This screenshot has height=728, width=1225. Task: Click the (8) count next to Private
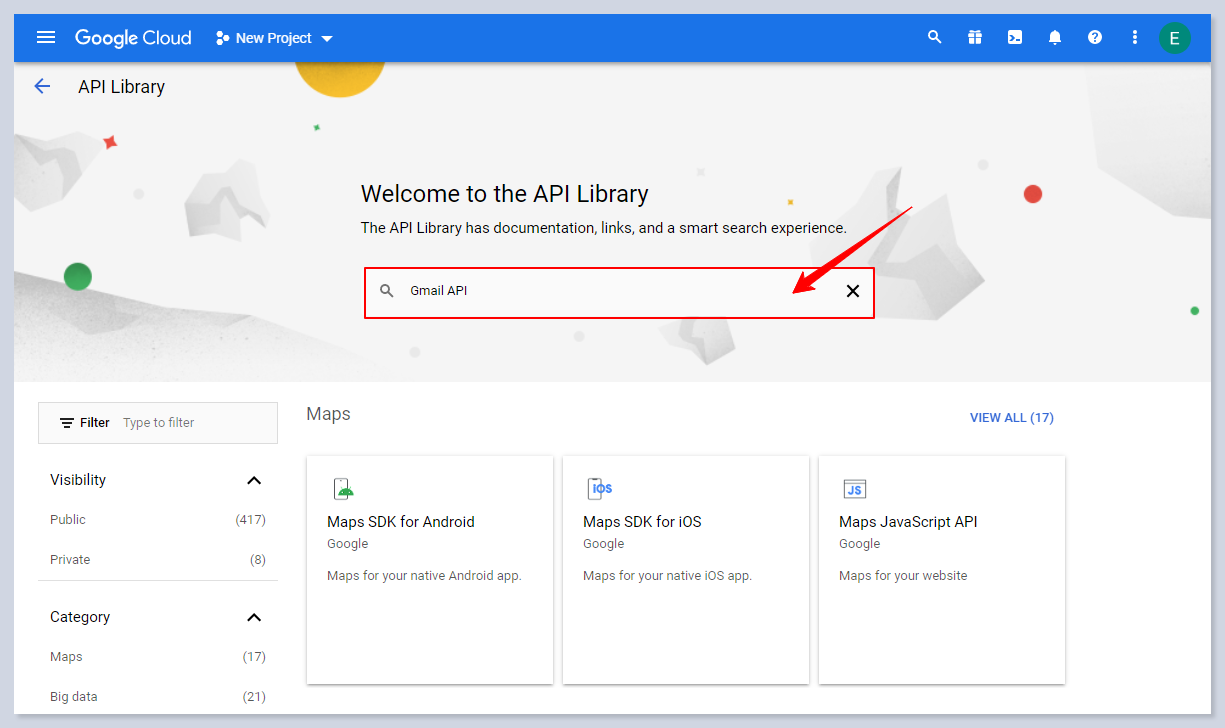tap(258, 560)
